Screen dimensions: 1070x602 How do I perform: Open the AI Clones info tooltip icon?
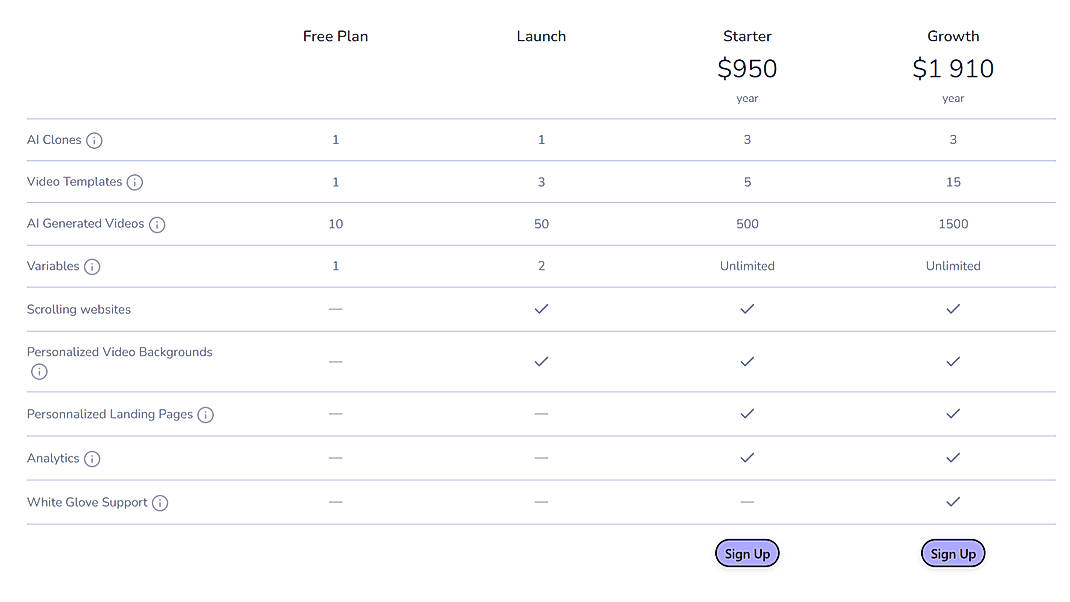94,140
